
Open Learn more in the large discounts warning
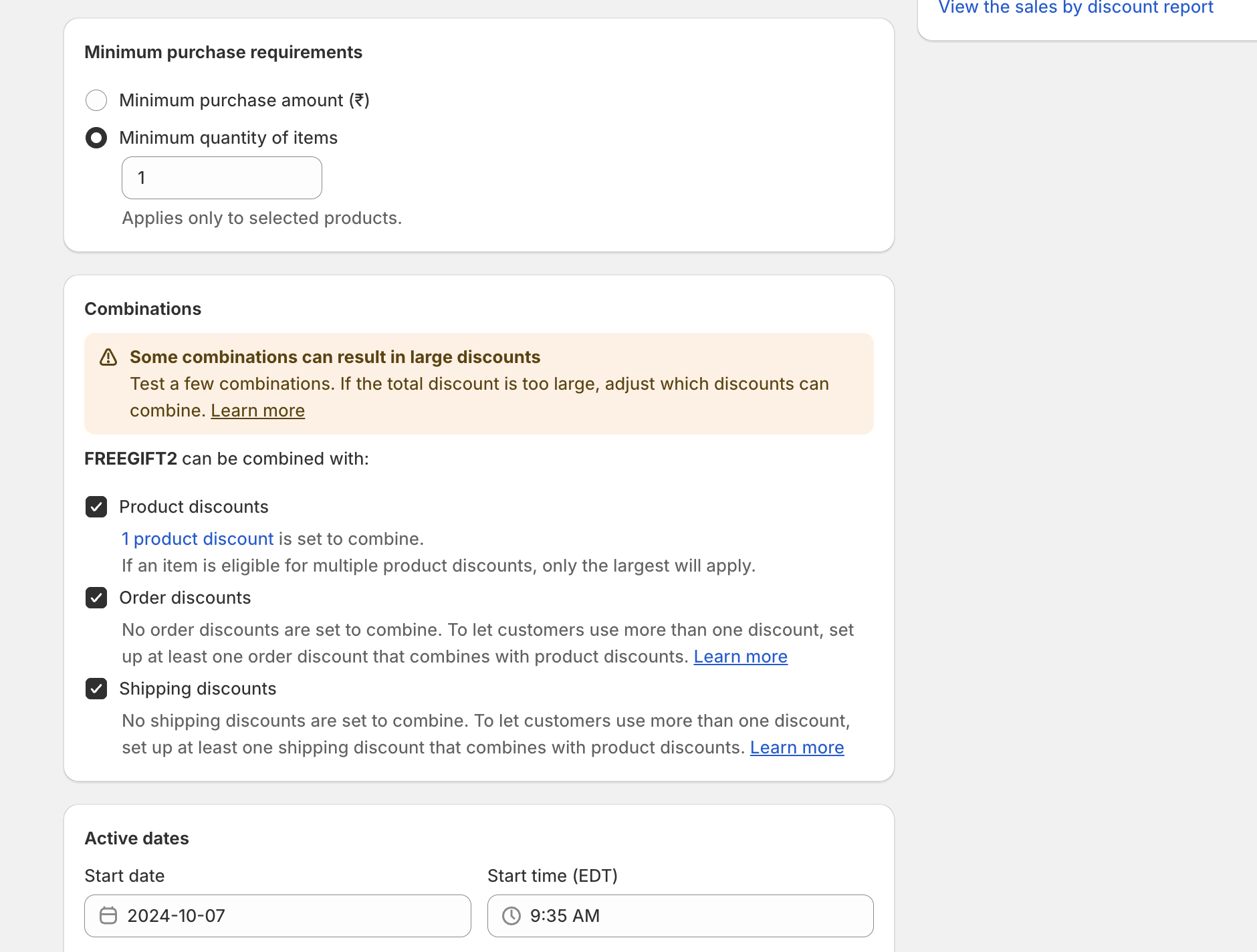pos(257,410)
